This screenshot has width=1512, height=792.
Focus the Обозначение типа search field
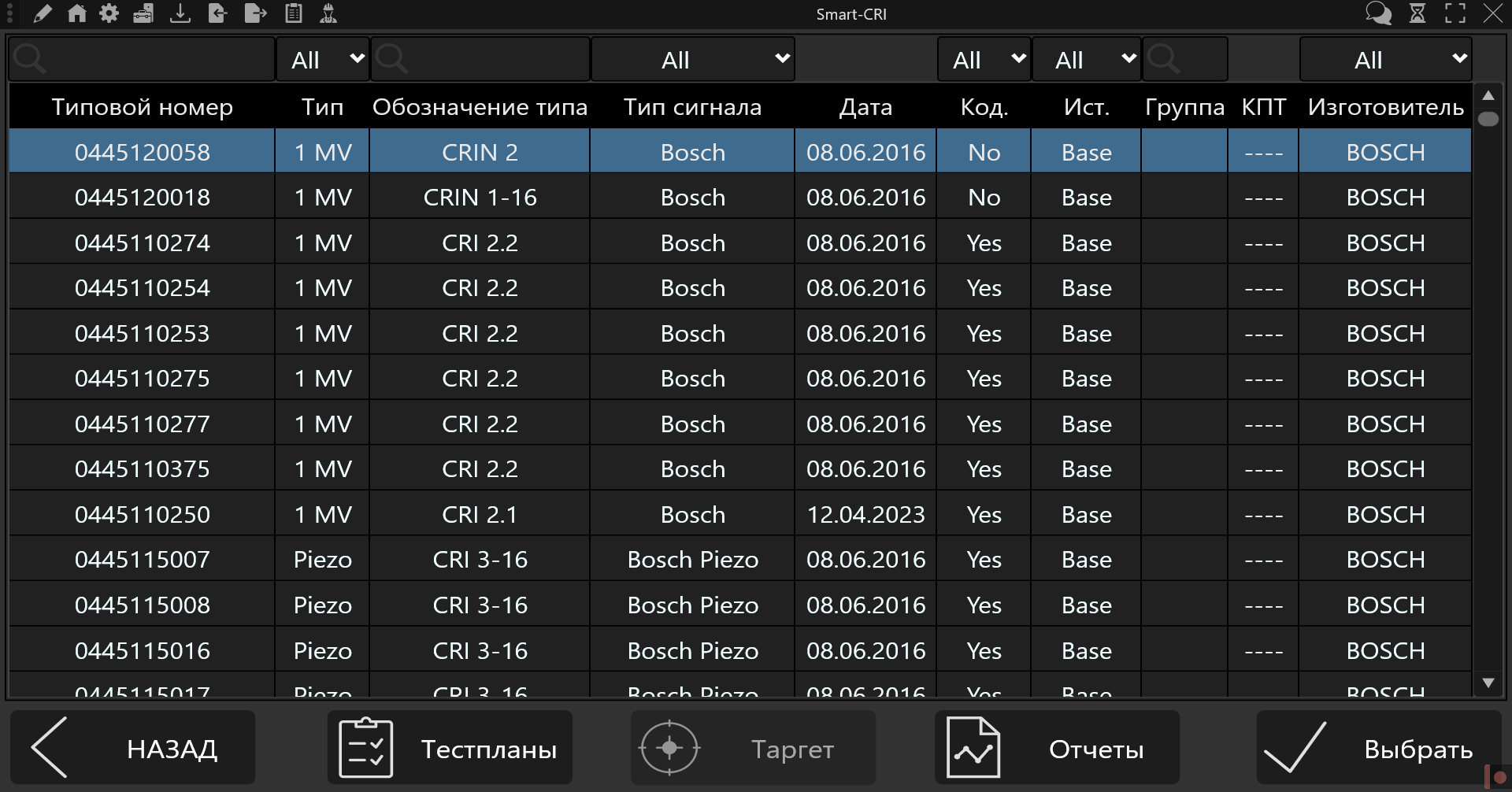pos(480,60)
